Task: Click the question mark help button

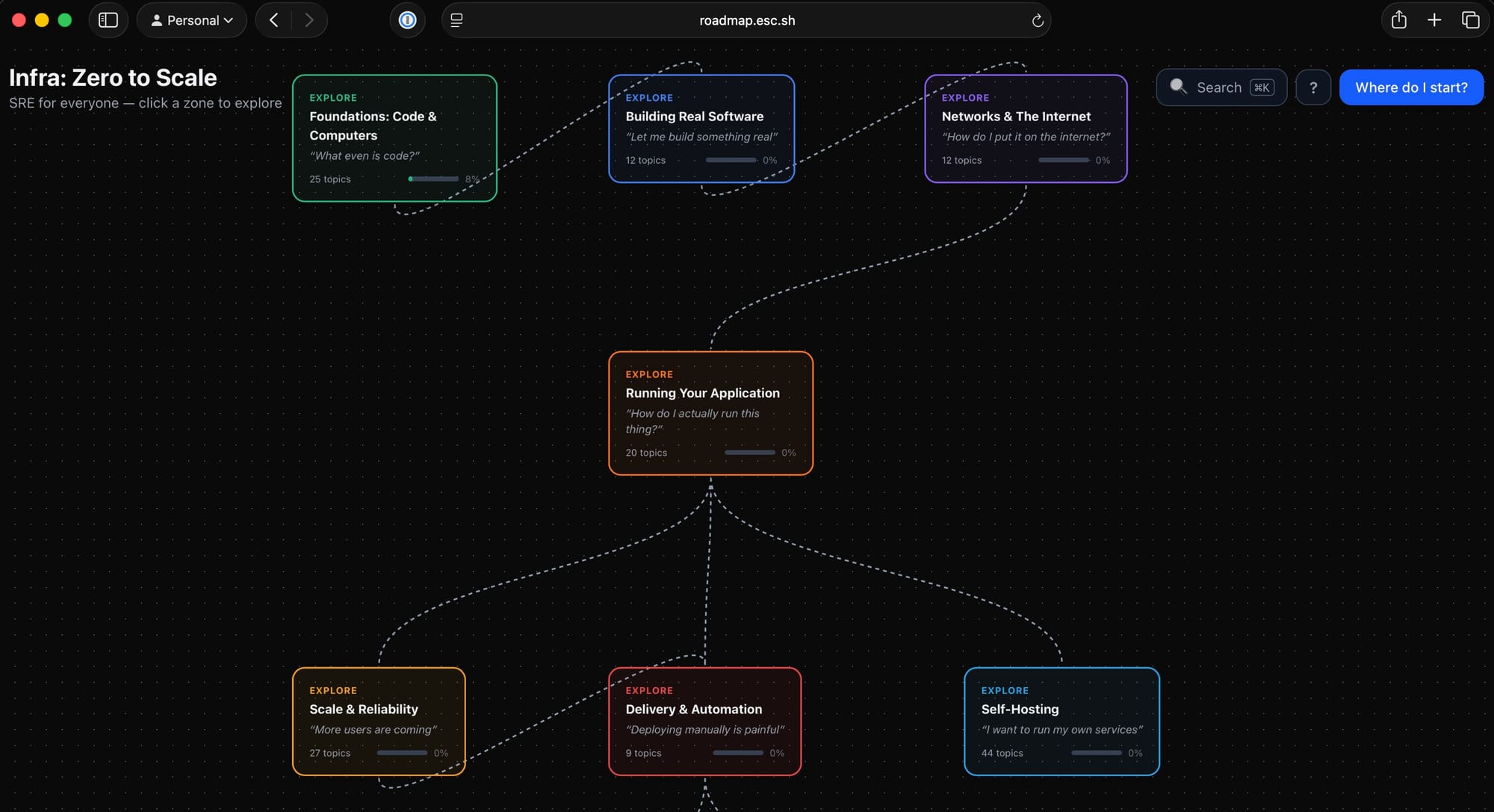Action: pyautogui.click(x=1312, y=87)
